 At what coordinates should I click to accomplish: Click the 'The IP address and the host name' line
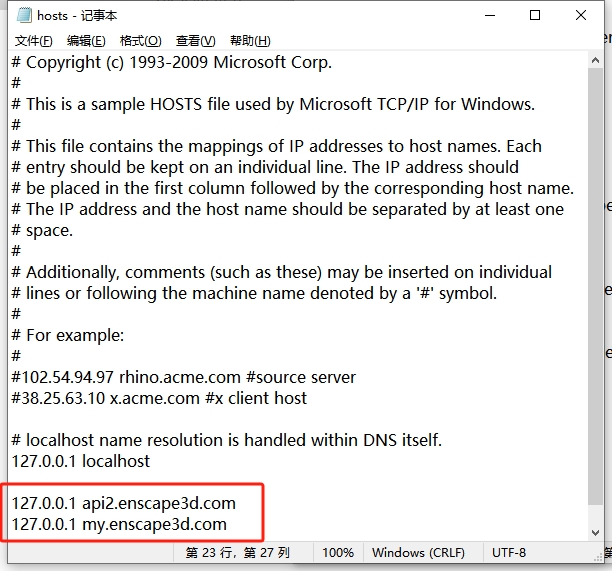(x=288, y=210)
